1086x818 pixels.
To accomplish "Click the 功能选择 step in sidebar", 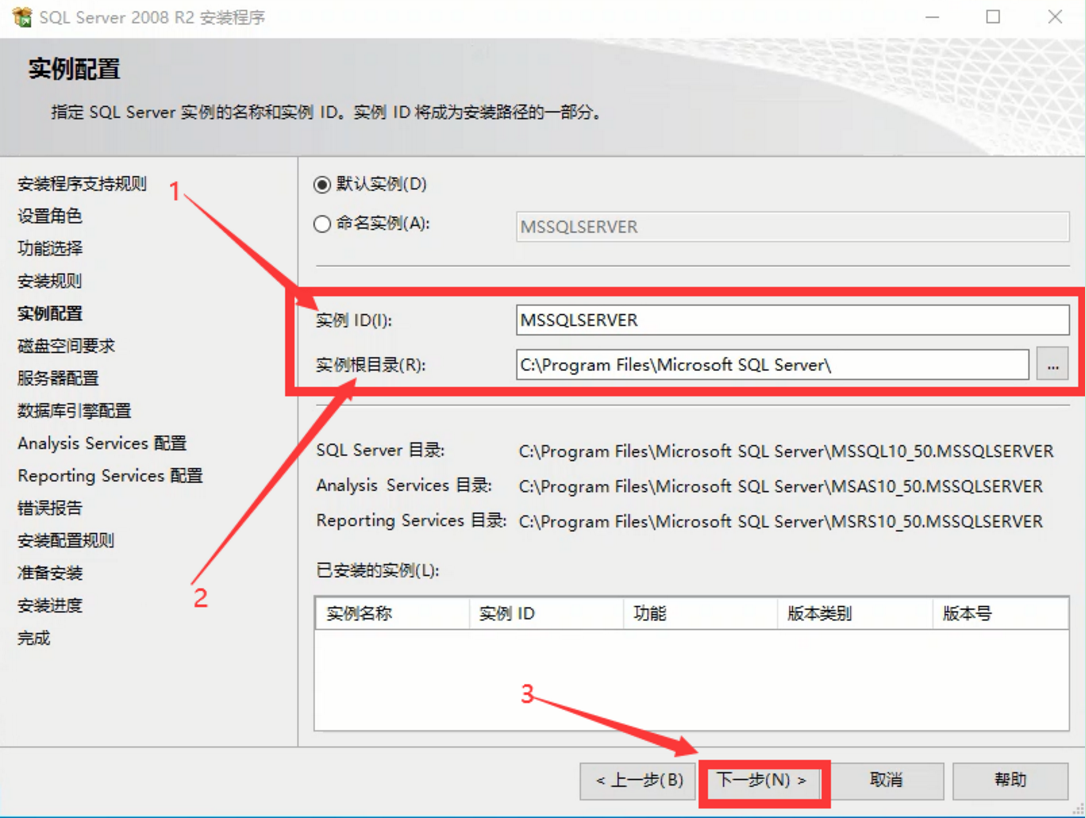I will [x=49, y=248].
